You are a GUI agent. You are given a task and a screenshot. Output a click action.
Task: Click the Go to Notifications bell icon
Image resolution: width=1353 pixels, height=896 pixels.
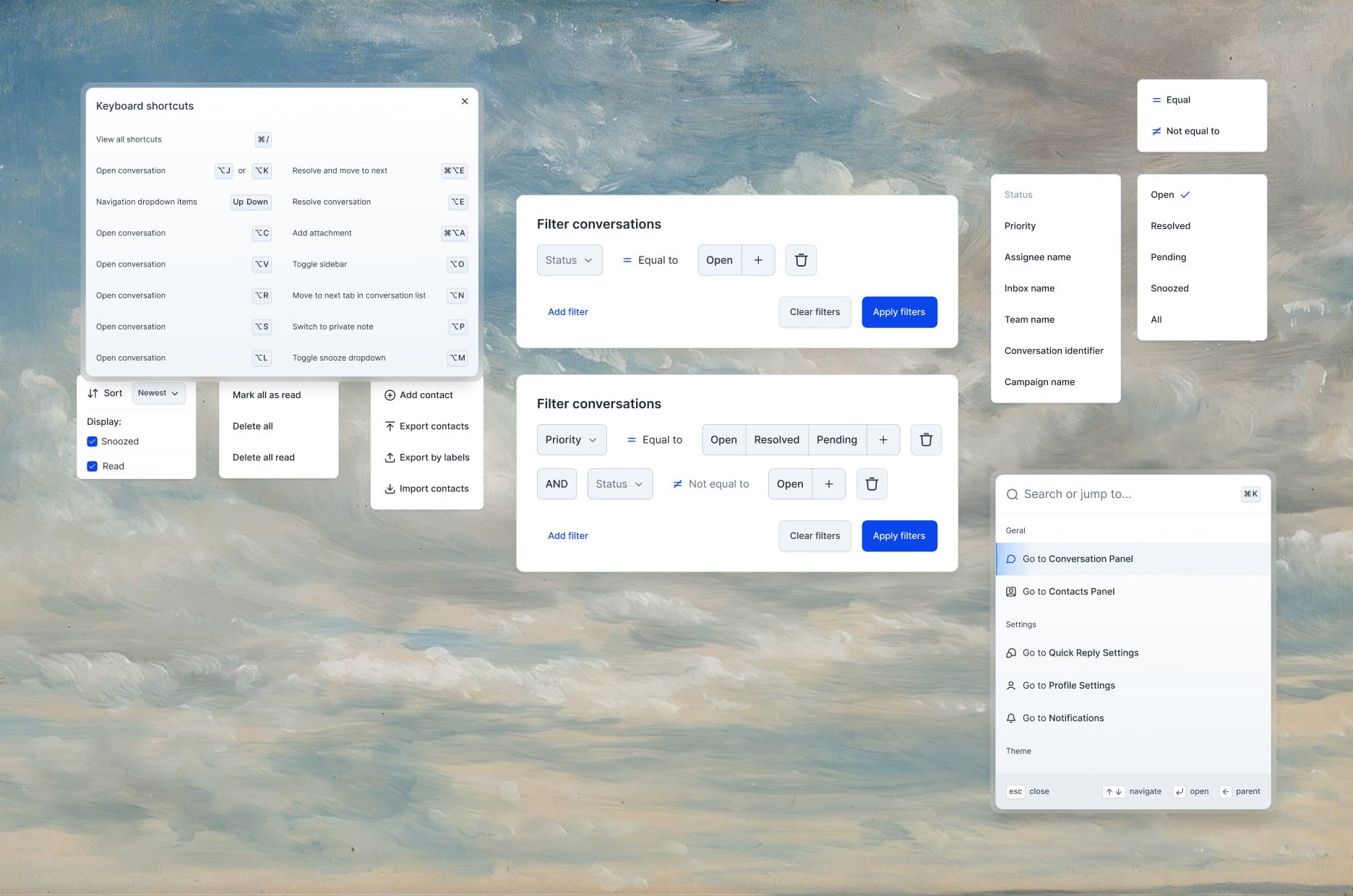(x=1011, y=718)
